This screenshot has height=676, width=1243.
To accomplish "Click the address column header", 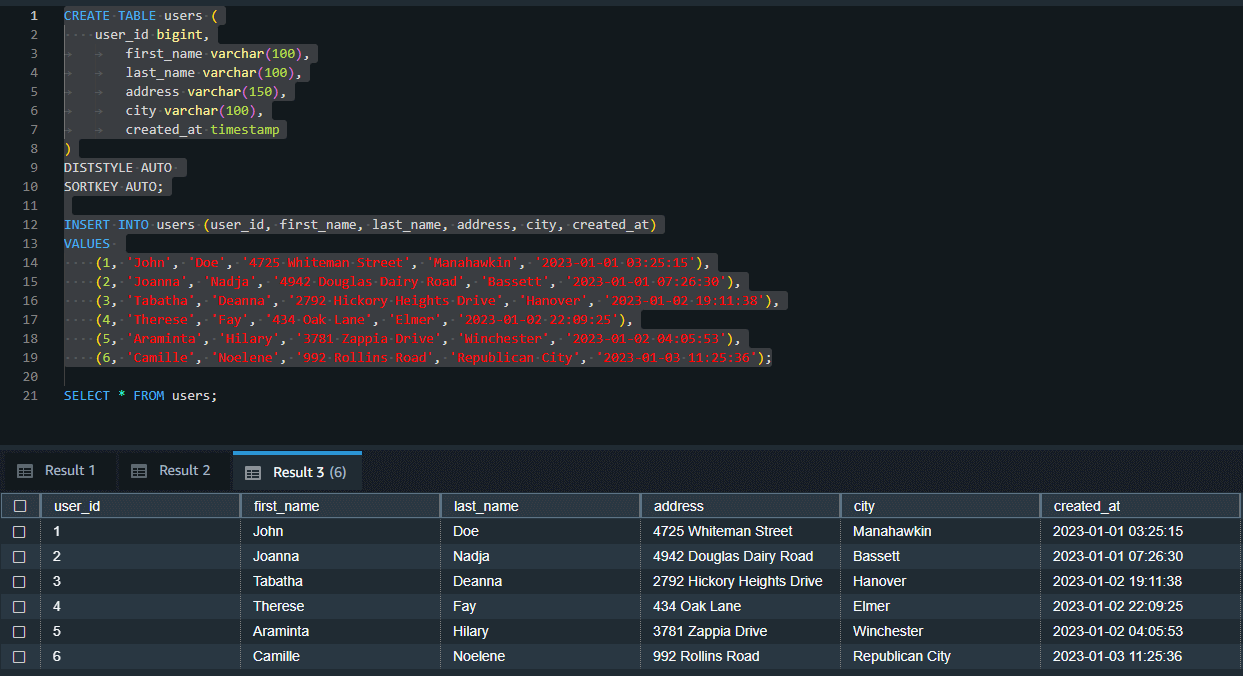I will [678, 506].
